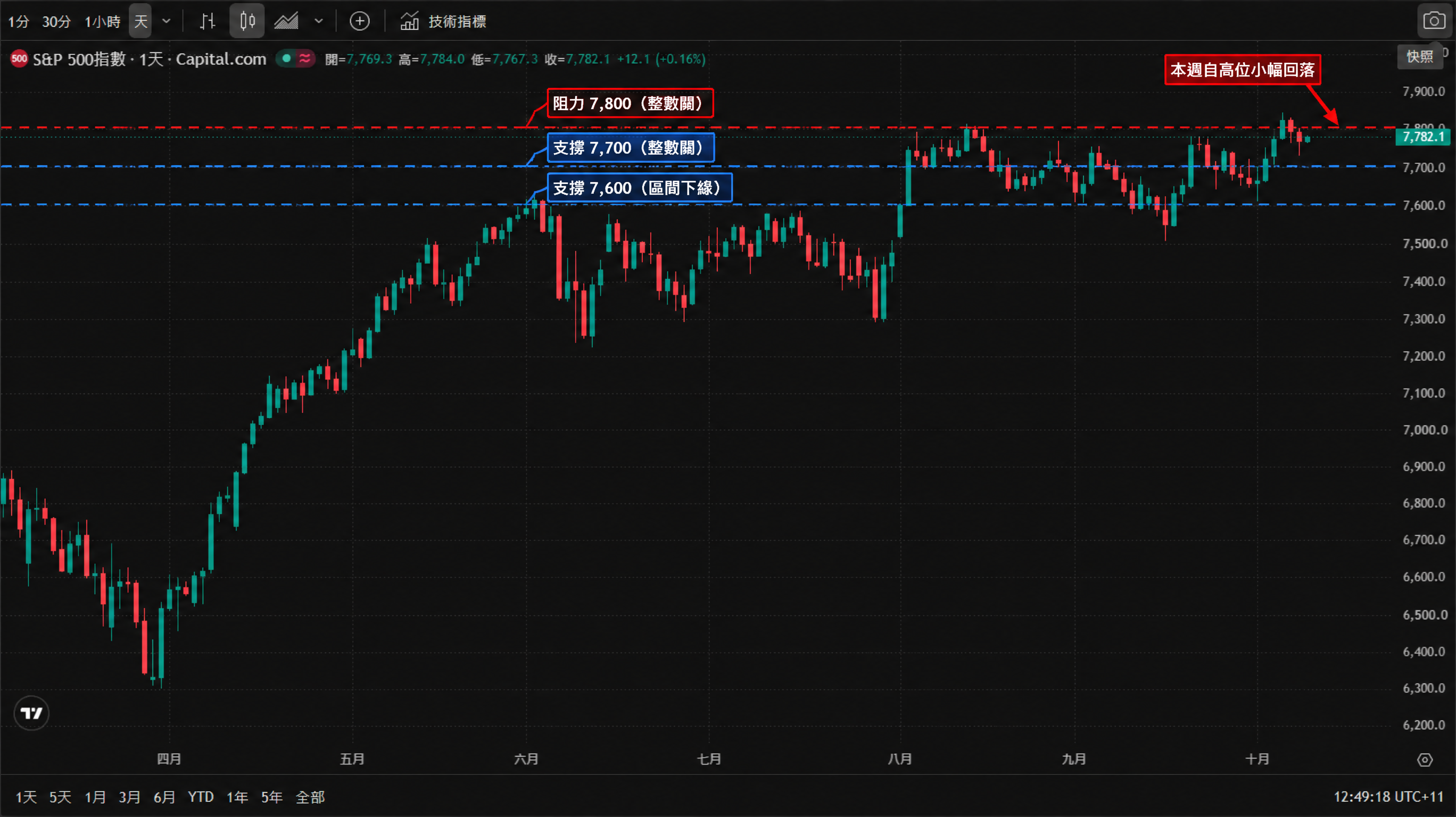Select the 5天 date range
Image resolution: width=1456 pixels, height=817 pixels.
pyautogui.click(x=60, y=797)
